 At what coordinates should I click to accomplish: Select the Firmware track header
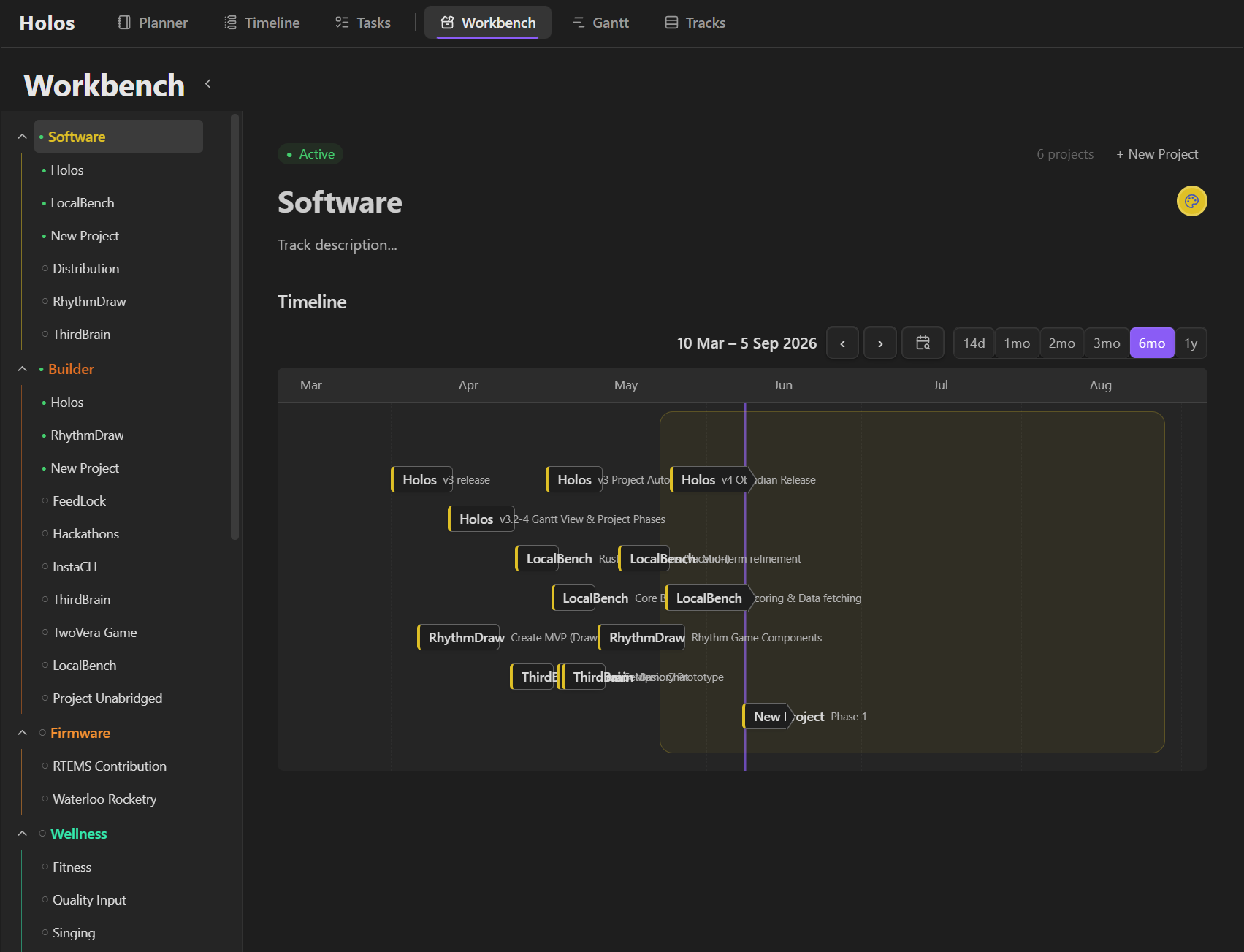80,733
